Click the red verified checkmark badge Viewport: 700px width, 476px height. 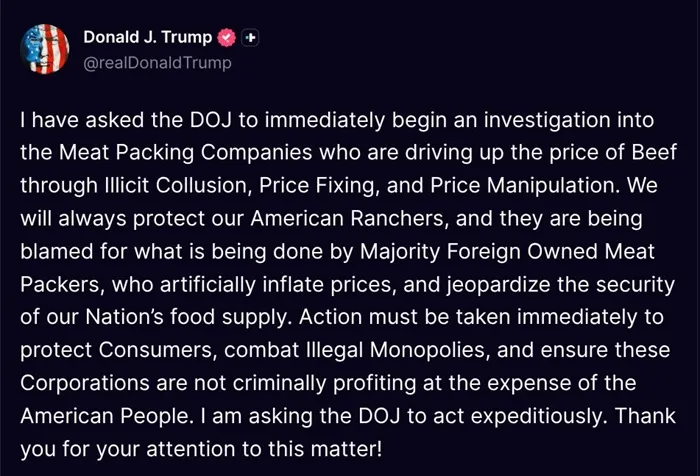(227, 38)
